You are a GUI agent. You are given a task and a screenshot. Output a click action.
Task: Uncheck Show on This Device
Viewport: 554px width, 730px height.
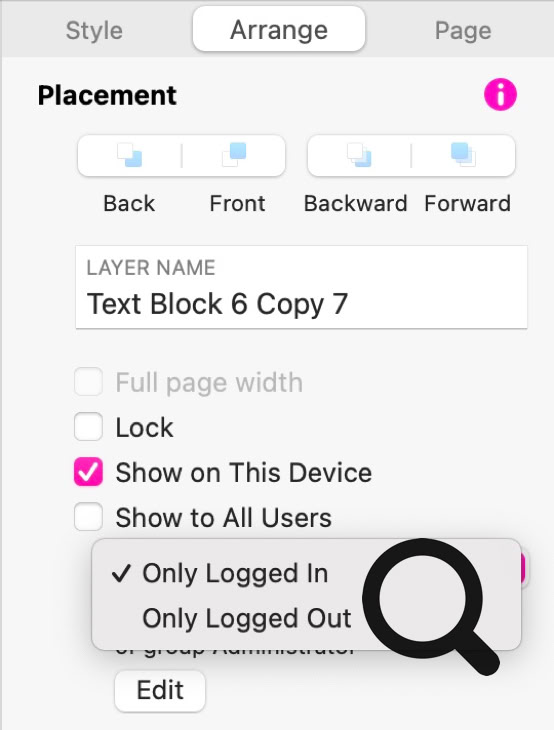88,472
